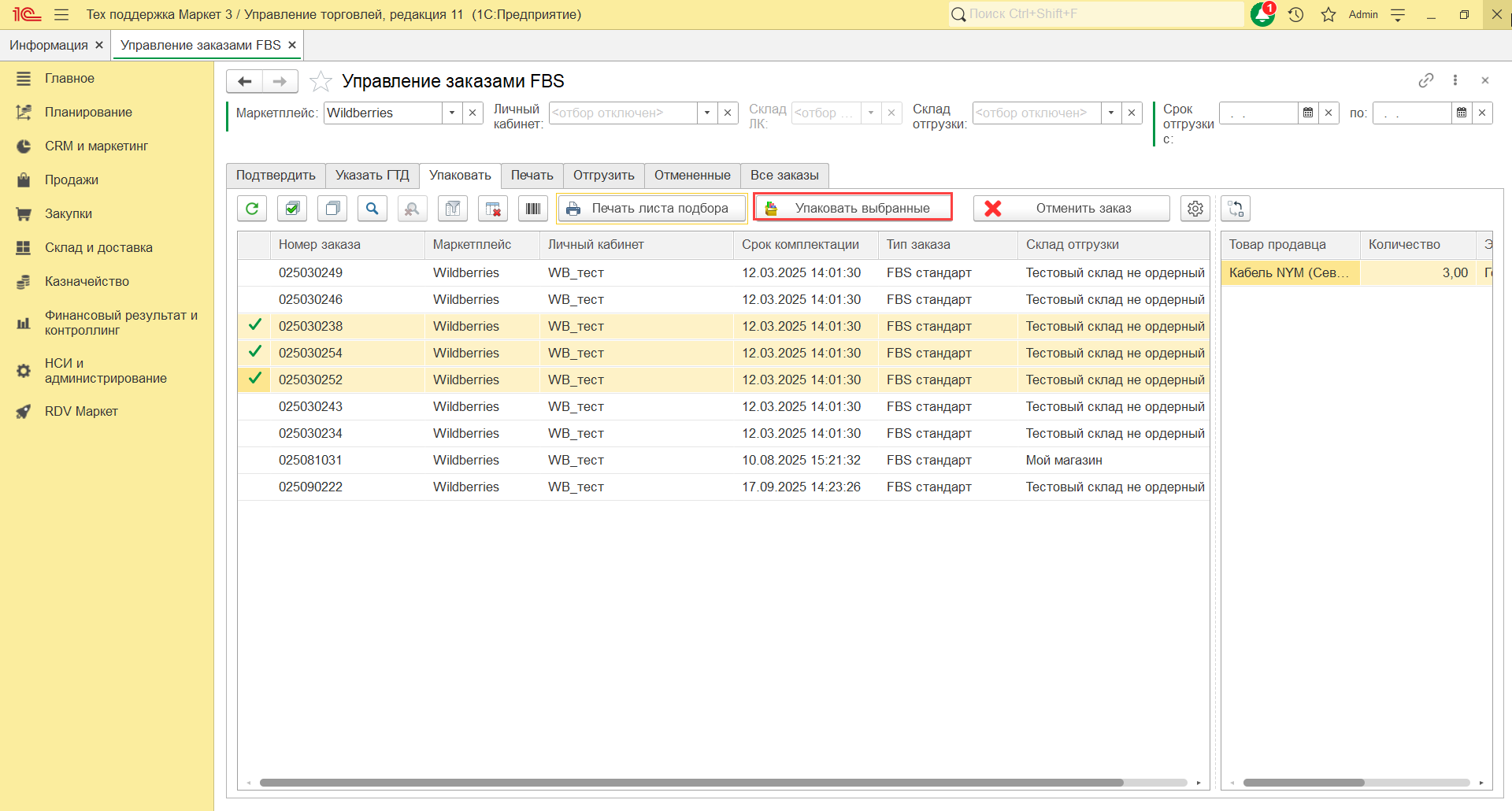
Task: Toggle checkmark for order 025030252
Action: pos(255,379)
